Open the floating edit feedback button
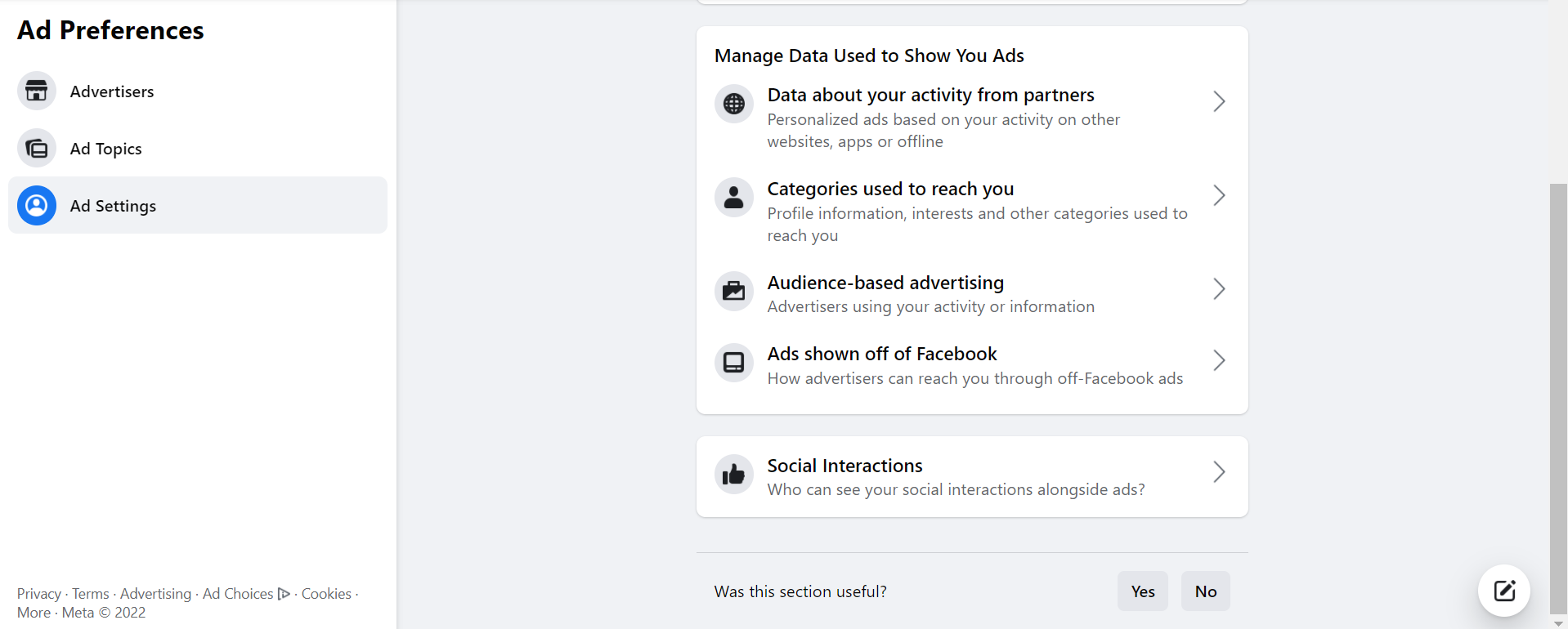 tap(1504, 591)
